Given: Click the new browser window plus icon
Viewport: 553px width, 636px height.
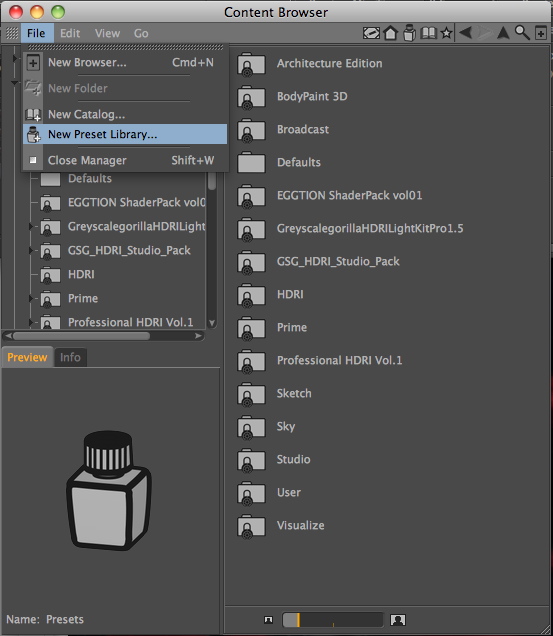Looking at the screenshot, I should (x=541, y=33).
